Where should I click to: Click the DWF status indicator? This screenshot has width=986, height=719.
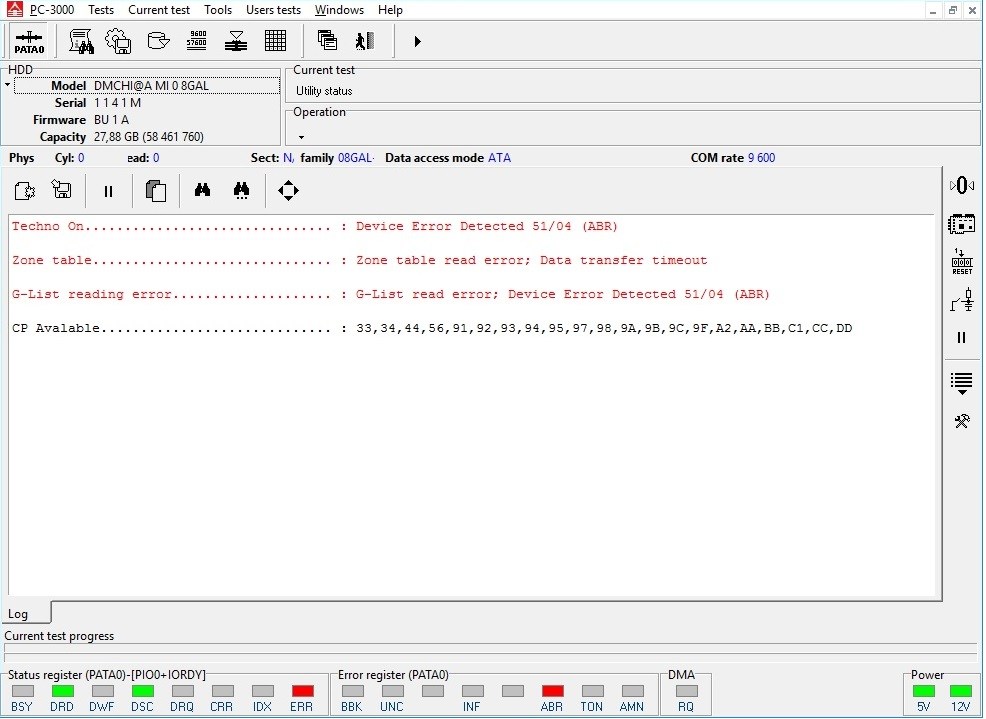[102, 691]
